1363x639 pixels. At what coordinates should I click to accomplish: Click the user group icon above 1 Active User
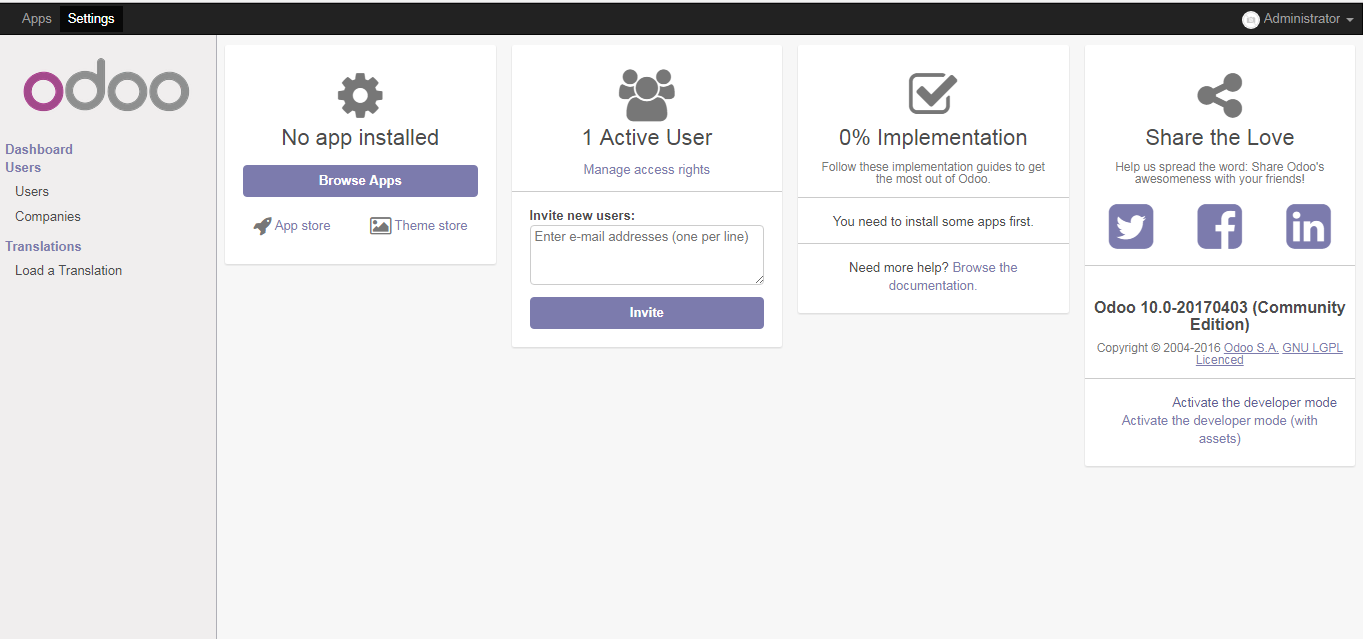click(x=646, y=94)
